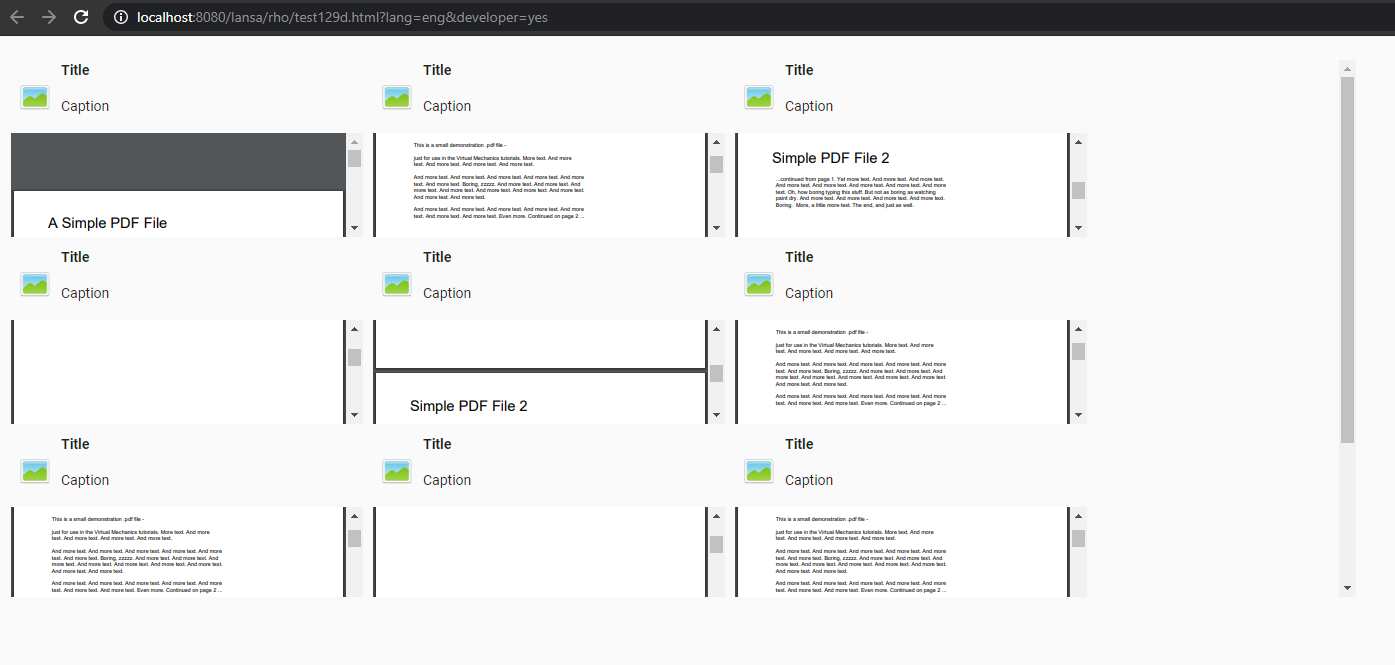This screenshot has width=1395, height=665.
Task: Click the browser reload button
Action: tap(82, 17)
